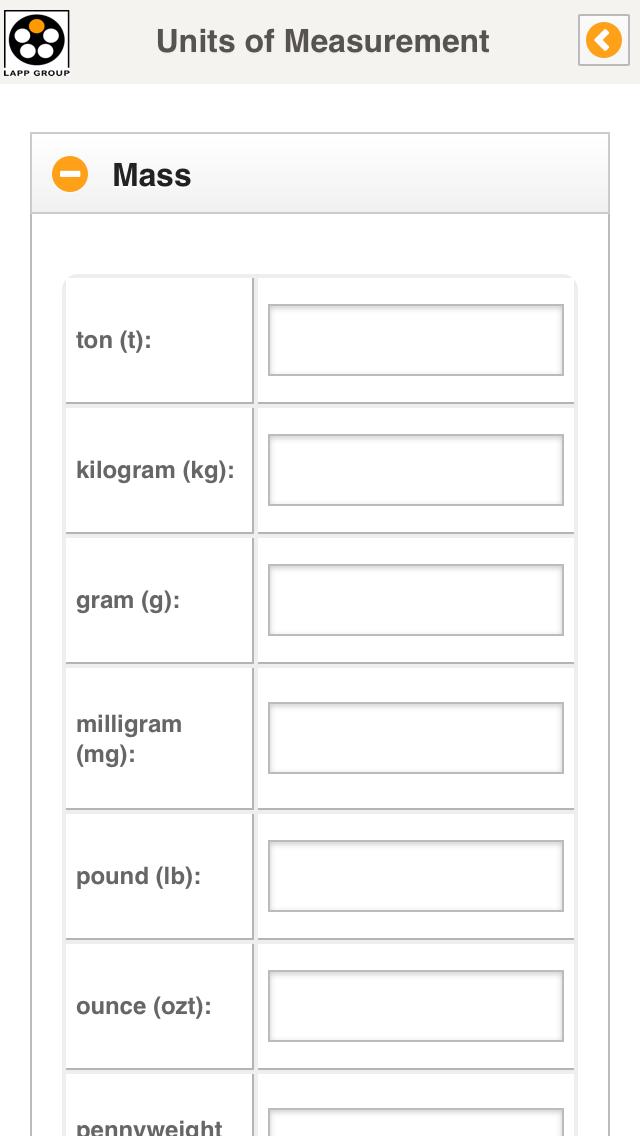
Task: Select the "gram (g):" label
Action: tap(128, 600)
